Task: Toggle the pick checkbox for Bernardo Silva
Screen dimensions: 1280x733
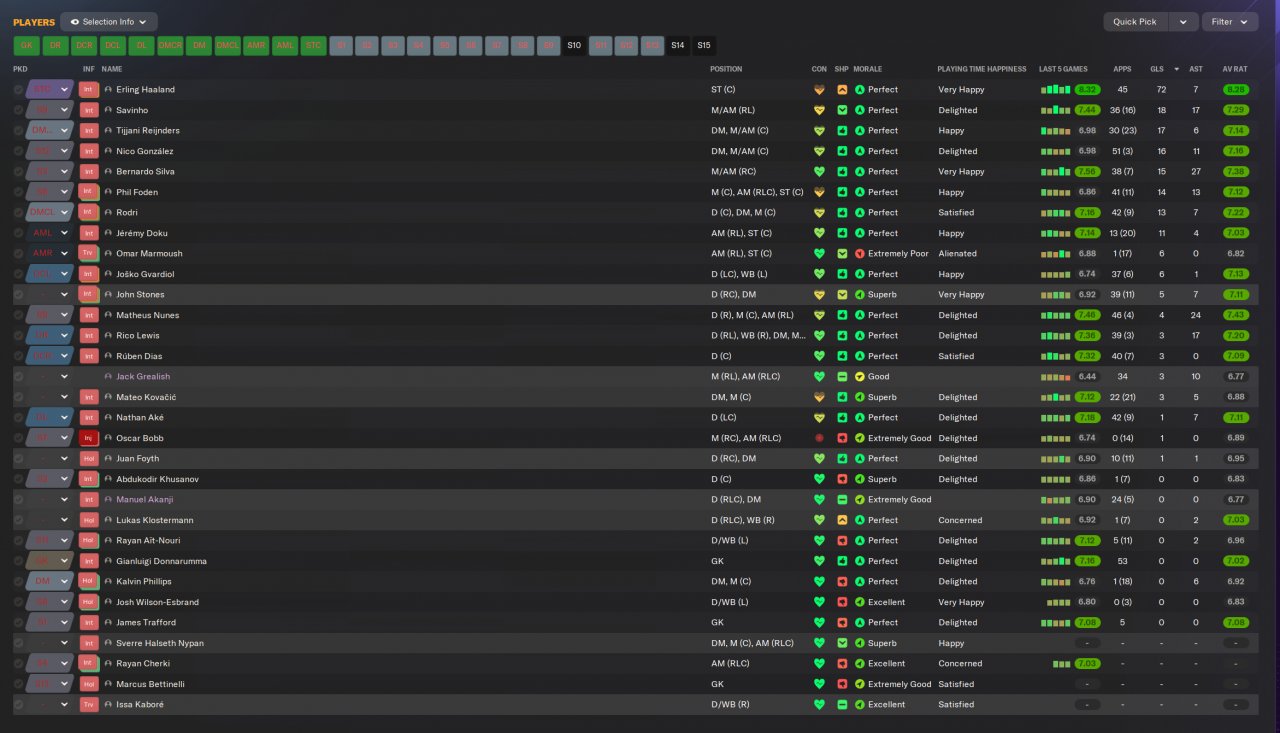Action: (x=18, y=172)
